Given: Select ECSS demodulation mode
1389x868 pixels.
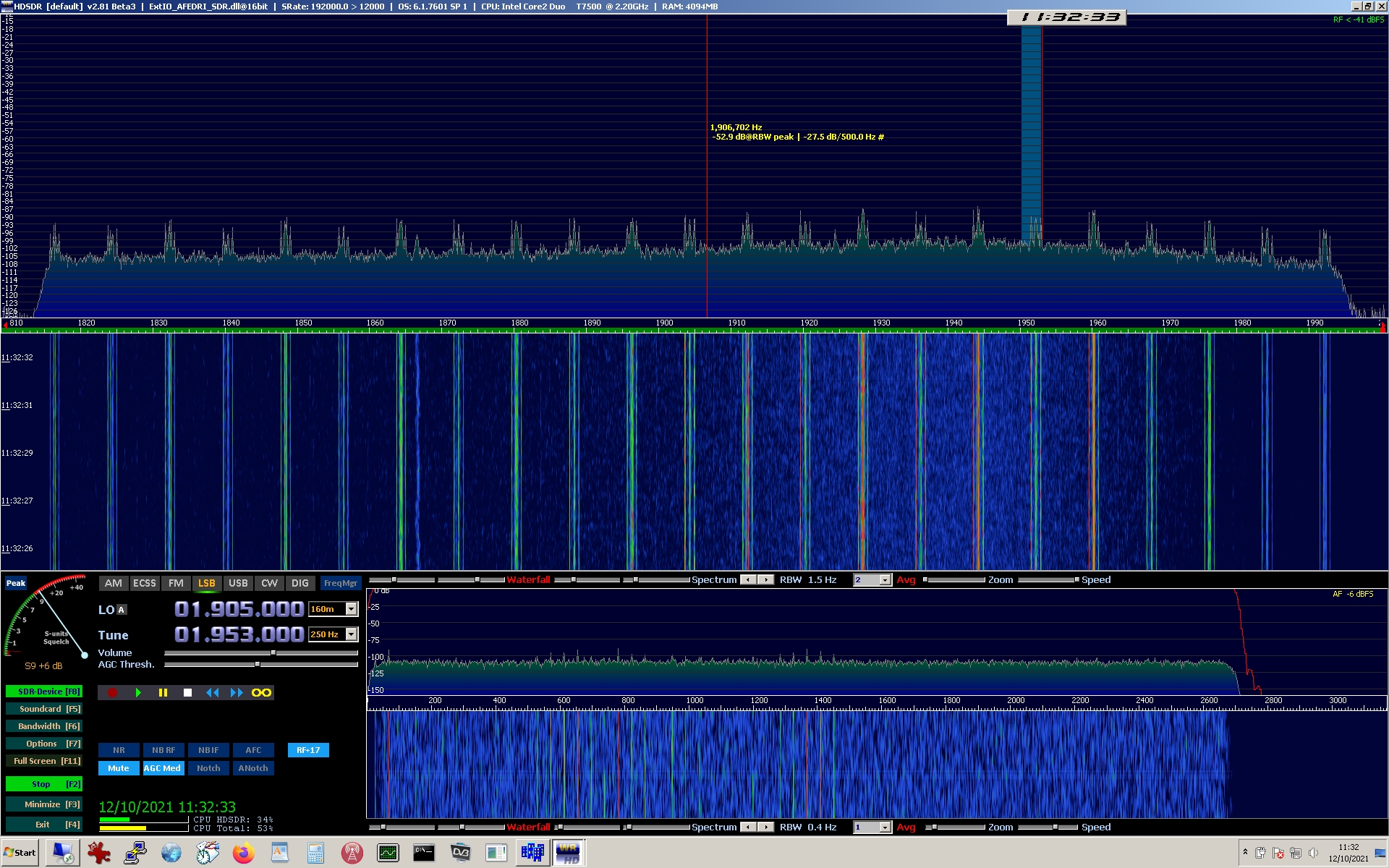Looking at the screenshot, I should [x=145, y=583].
